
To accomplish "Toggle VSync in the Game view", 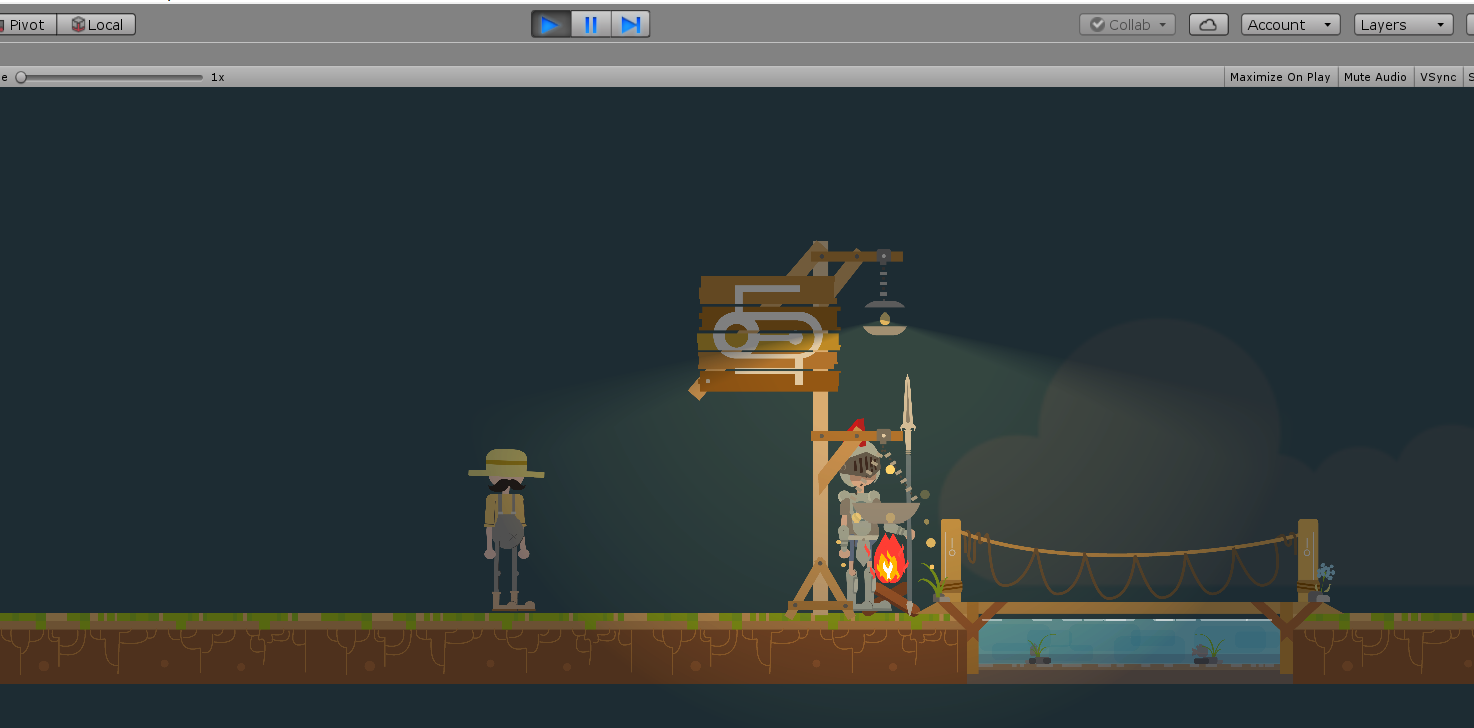I will click(x=1438, y=76).
